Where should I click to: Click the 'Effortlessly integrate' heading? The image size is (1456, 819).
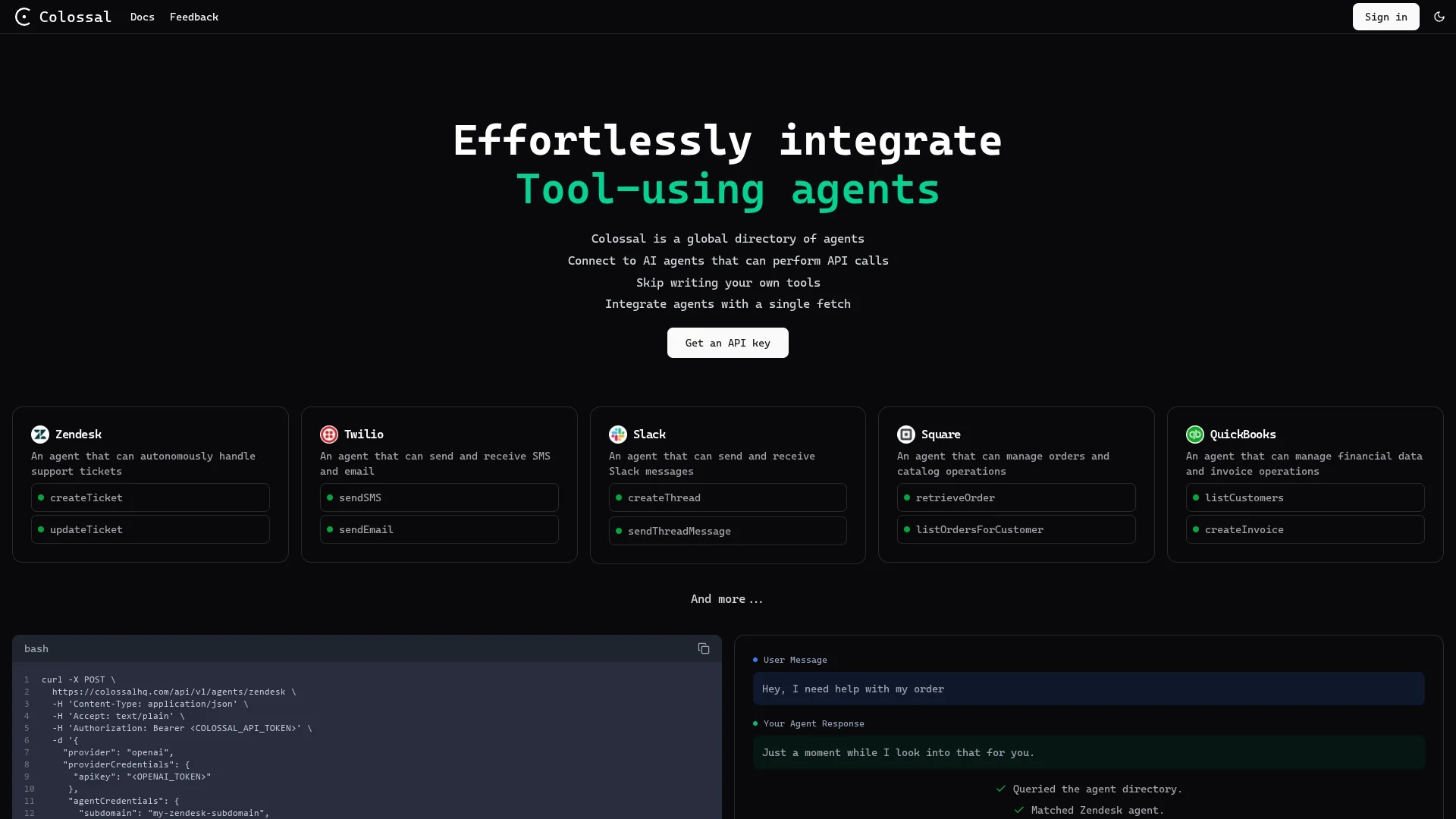point(728,141)
